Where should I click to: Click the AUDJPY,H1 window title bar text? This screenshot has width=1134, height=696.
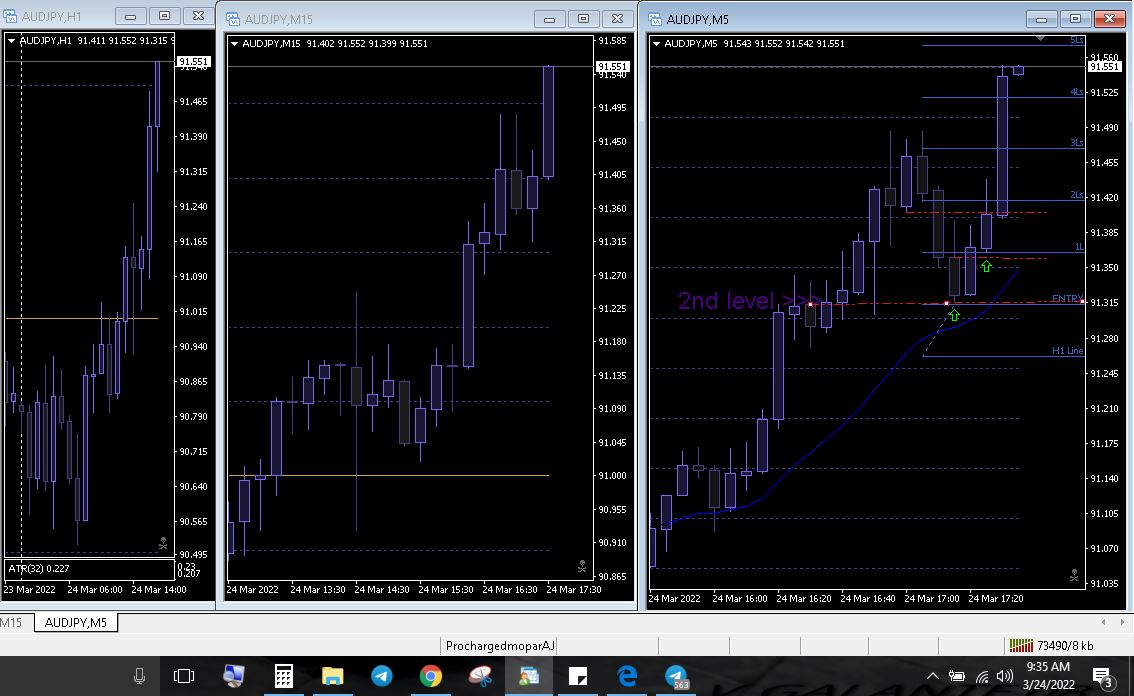(x=51, y=16)
